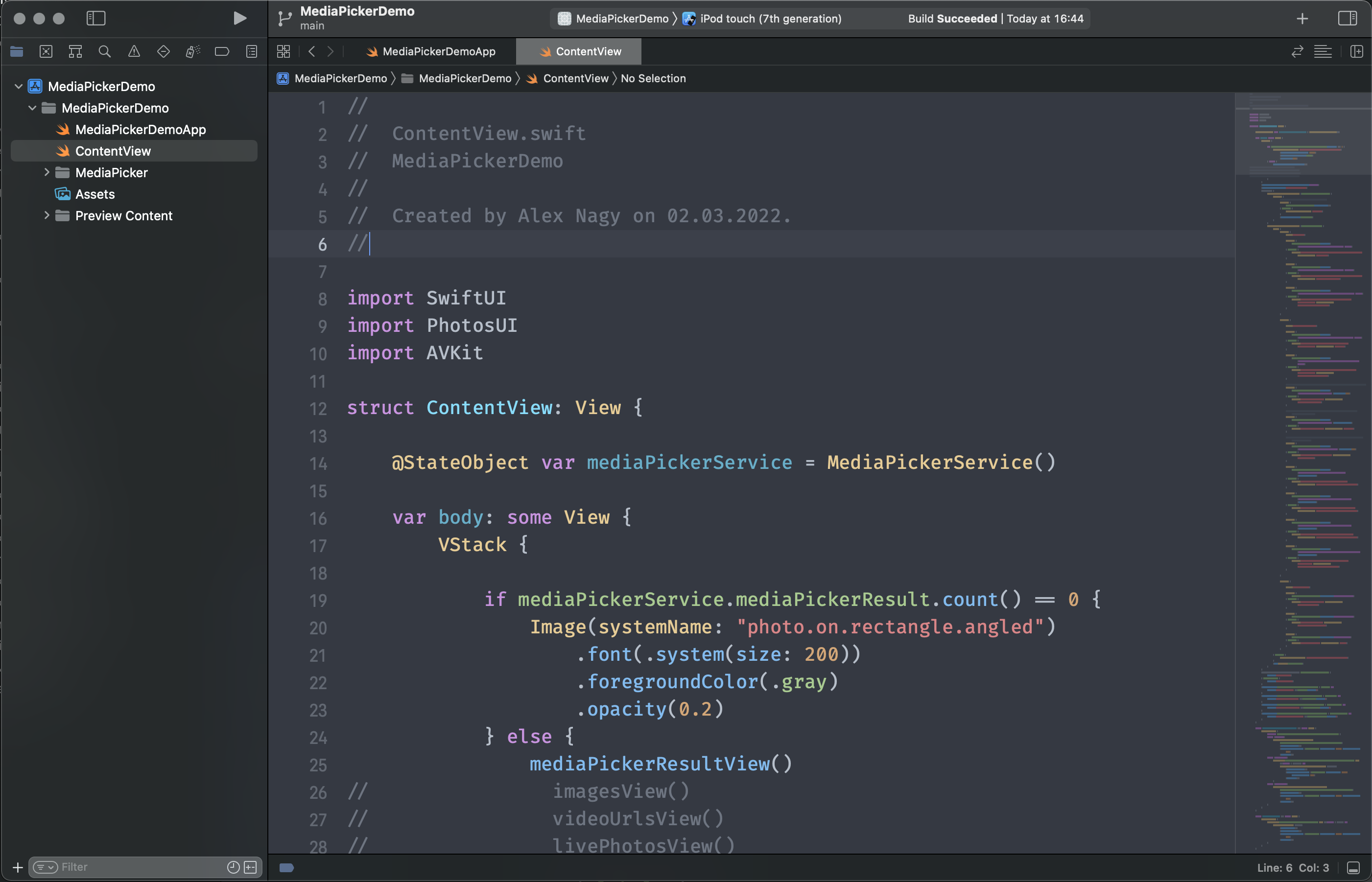Viewport: 1372px width, 882px height.
Task: Open the Breakpoint navigator icon
Action: pos(222,51)
